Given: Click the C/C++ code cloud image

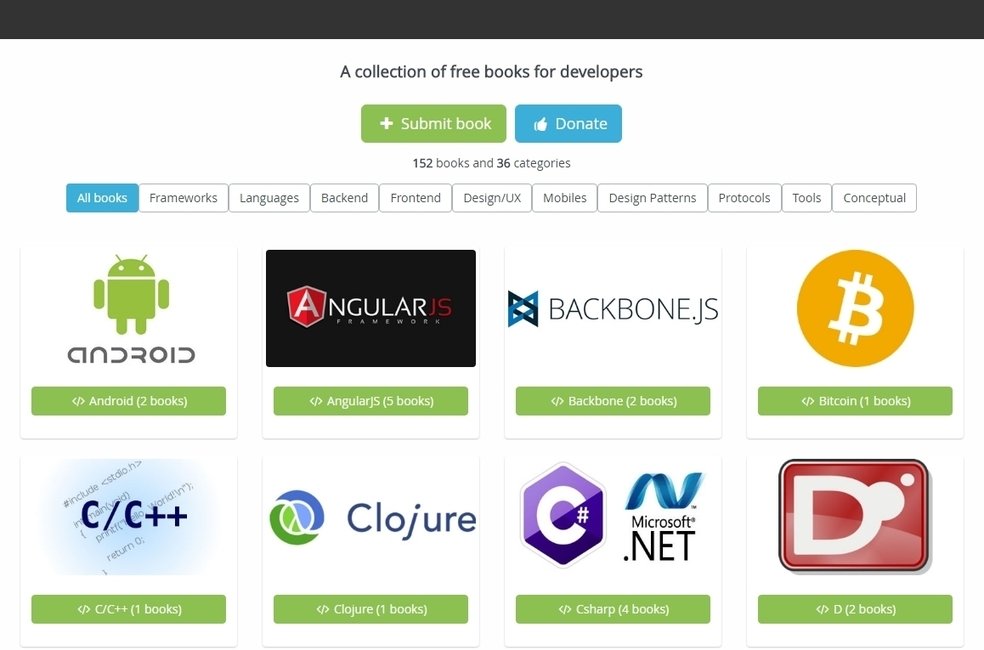Looking at the screenshot, I should point(128,516).
